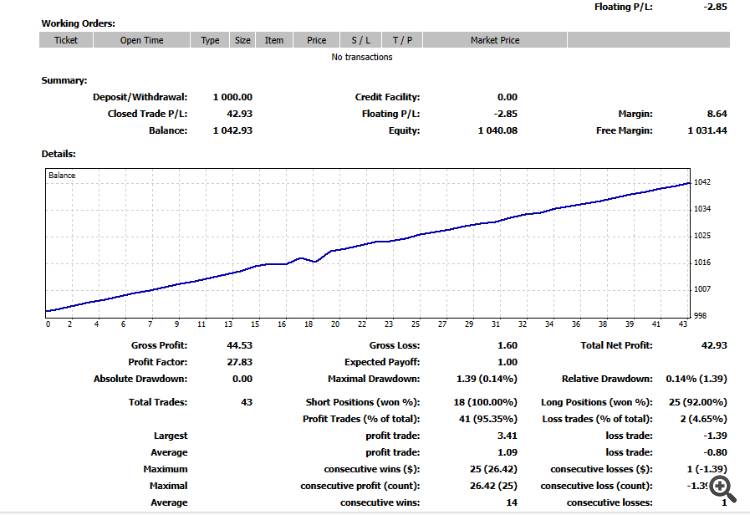Screen dimensions: 750x515
Task: Click the Total Trades value 43
Action: (246, 402)
